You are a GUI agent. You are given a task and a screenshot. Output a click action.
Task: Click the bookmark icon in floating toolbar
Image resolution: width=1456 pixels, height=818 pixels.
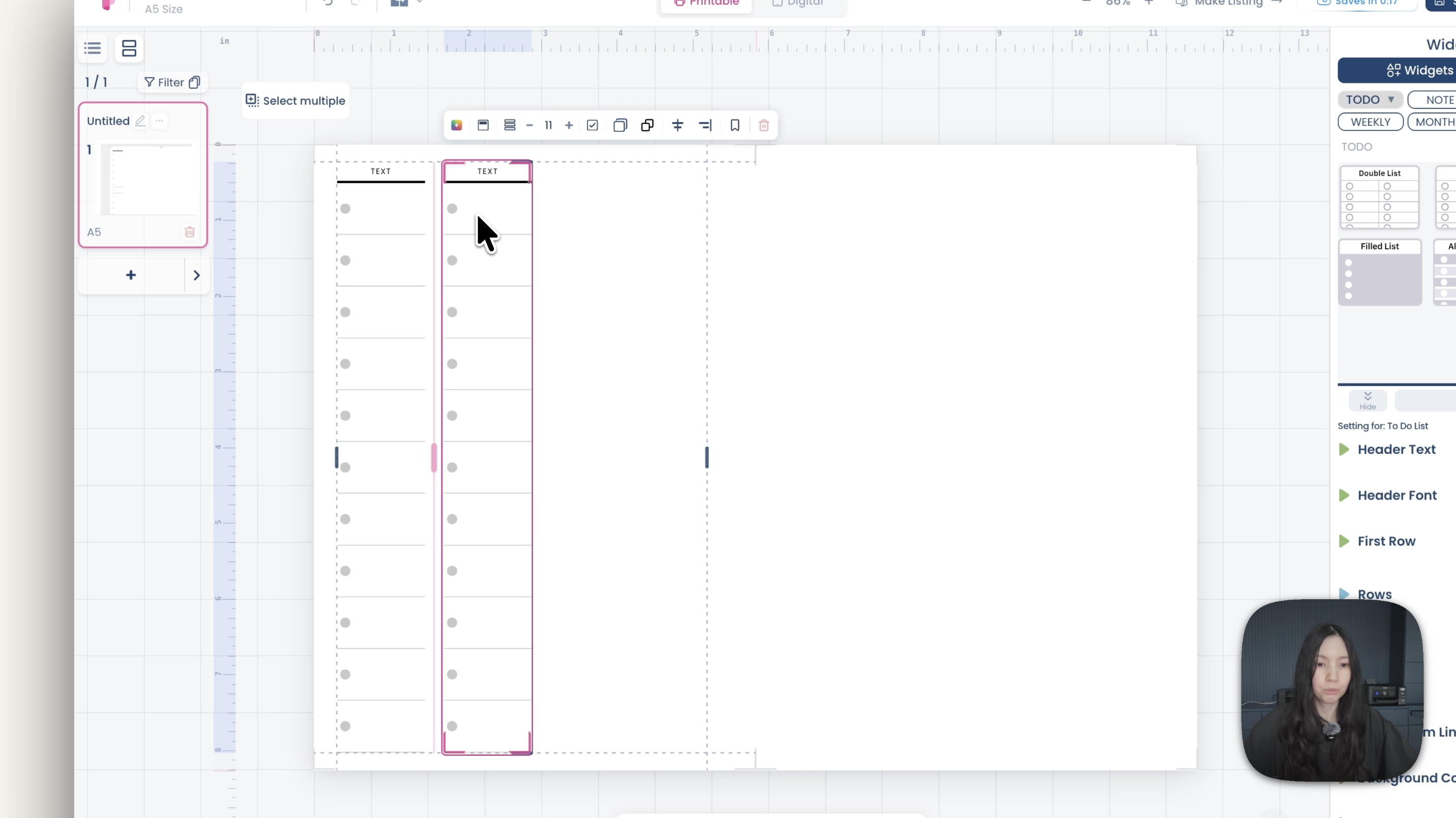735,126
